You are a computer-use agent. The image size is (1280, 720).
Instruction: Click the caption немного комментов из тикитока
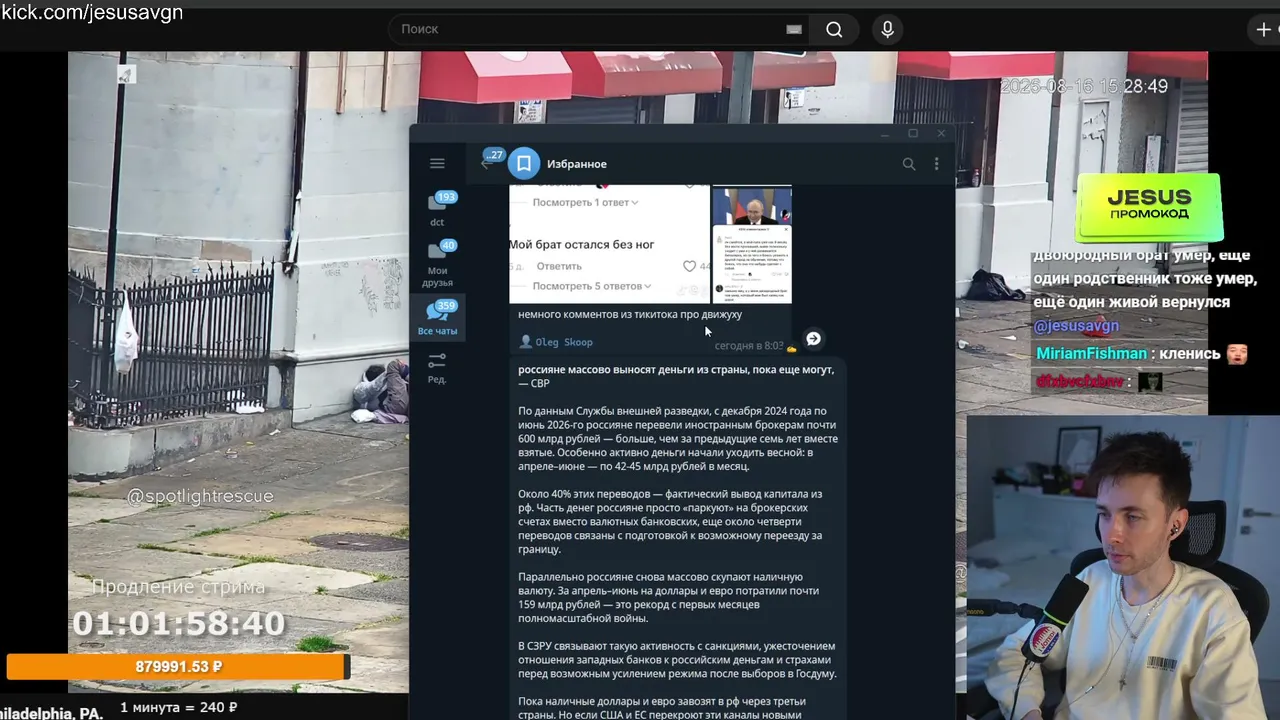point(630,314)
